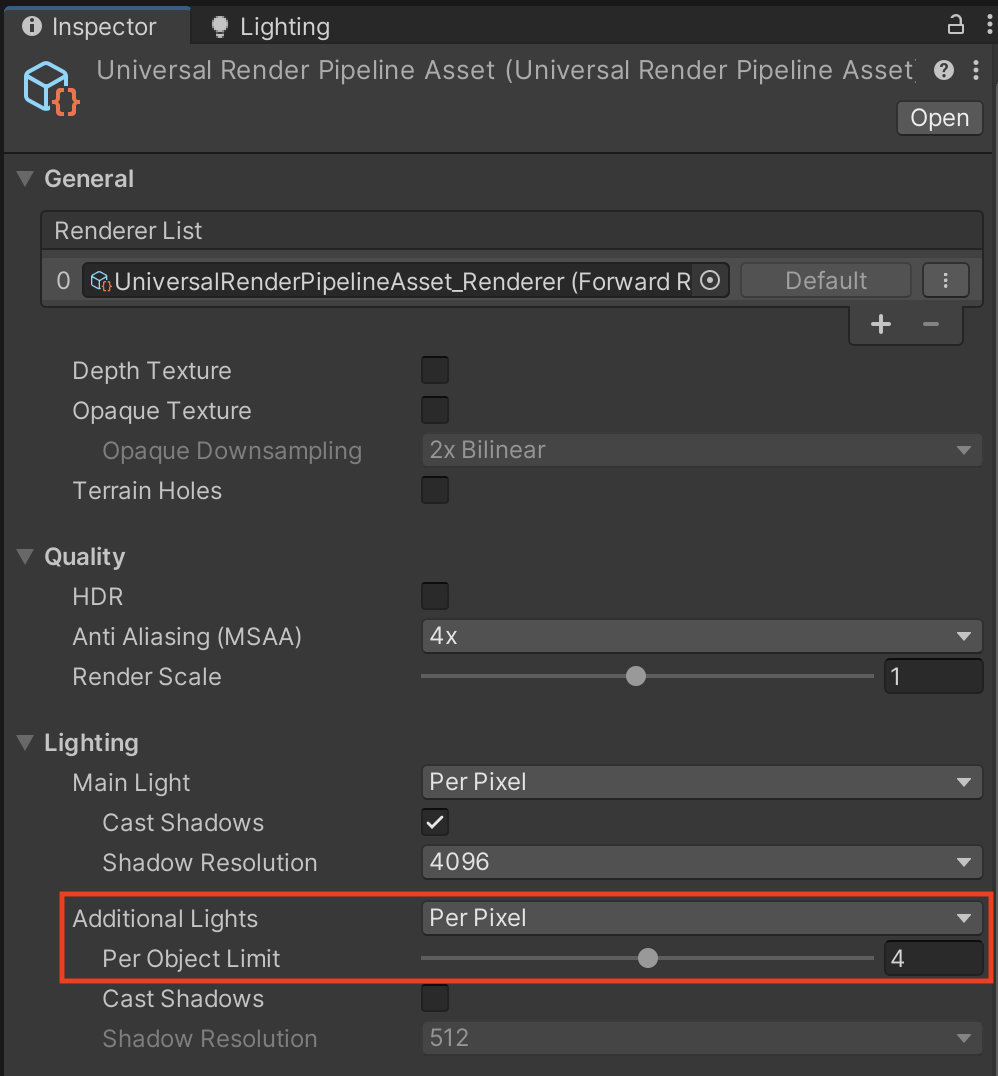
Task: Click the Default renderer button
Action: (x=826, y=281)
